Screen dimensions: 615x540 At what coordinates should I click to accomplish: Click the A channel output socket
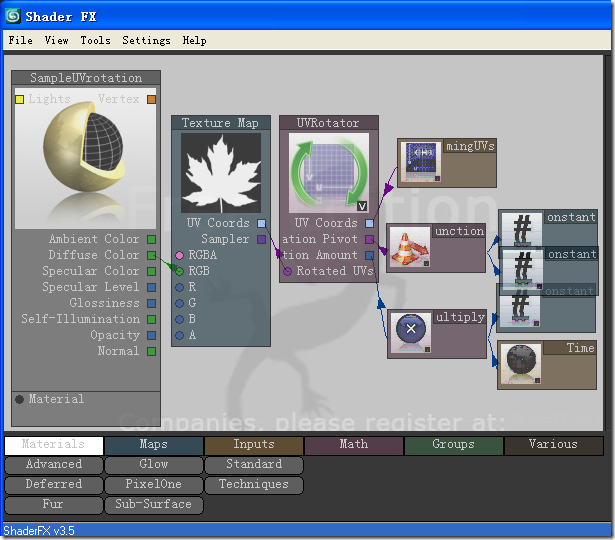(179, 335)
